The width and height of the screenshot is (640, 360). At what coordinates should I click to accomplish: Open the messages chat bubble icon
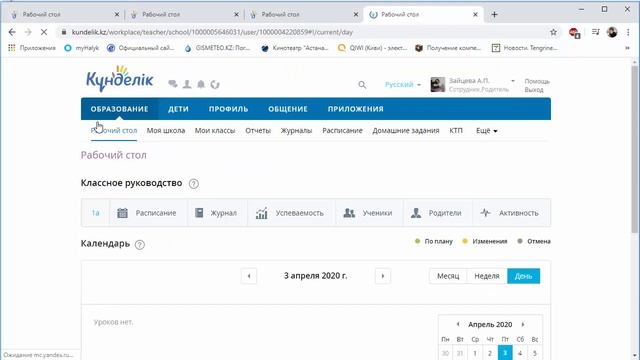[173, 84]
